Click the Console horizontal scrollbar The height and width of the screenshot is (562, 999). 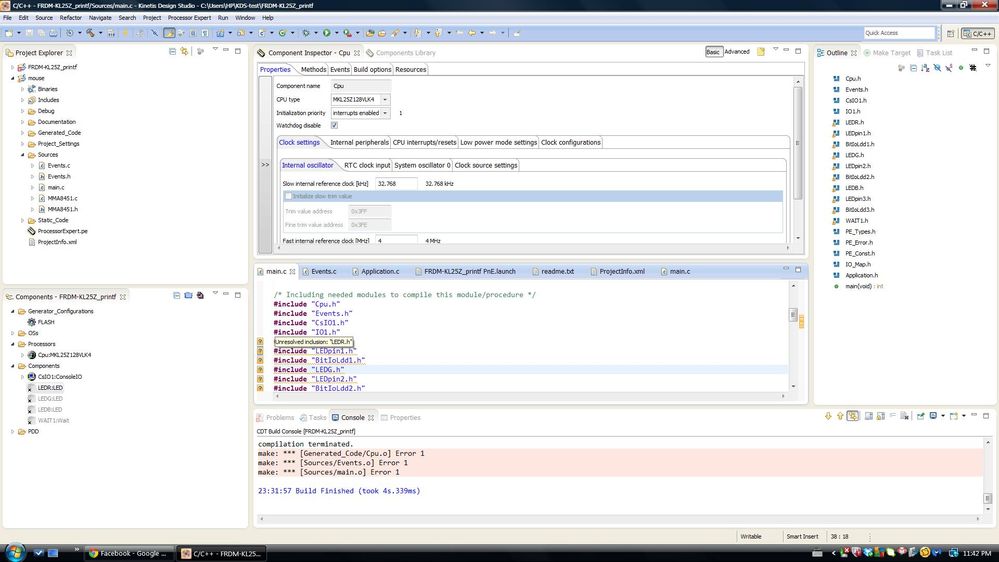[619, 519]
